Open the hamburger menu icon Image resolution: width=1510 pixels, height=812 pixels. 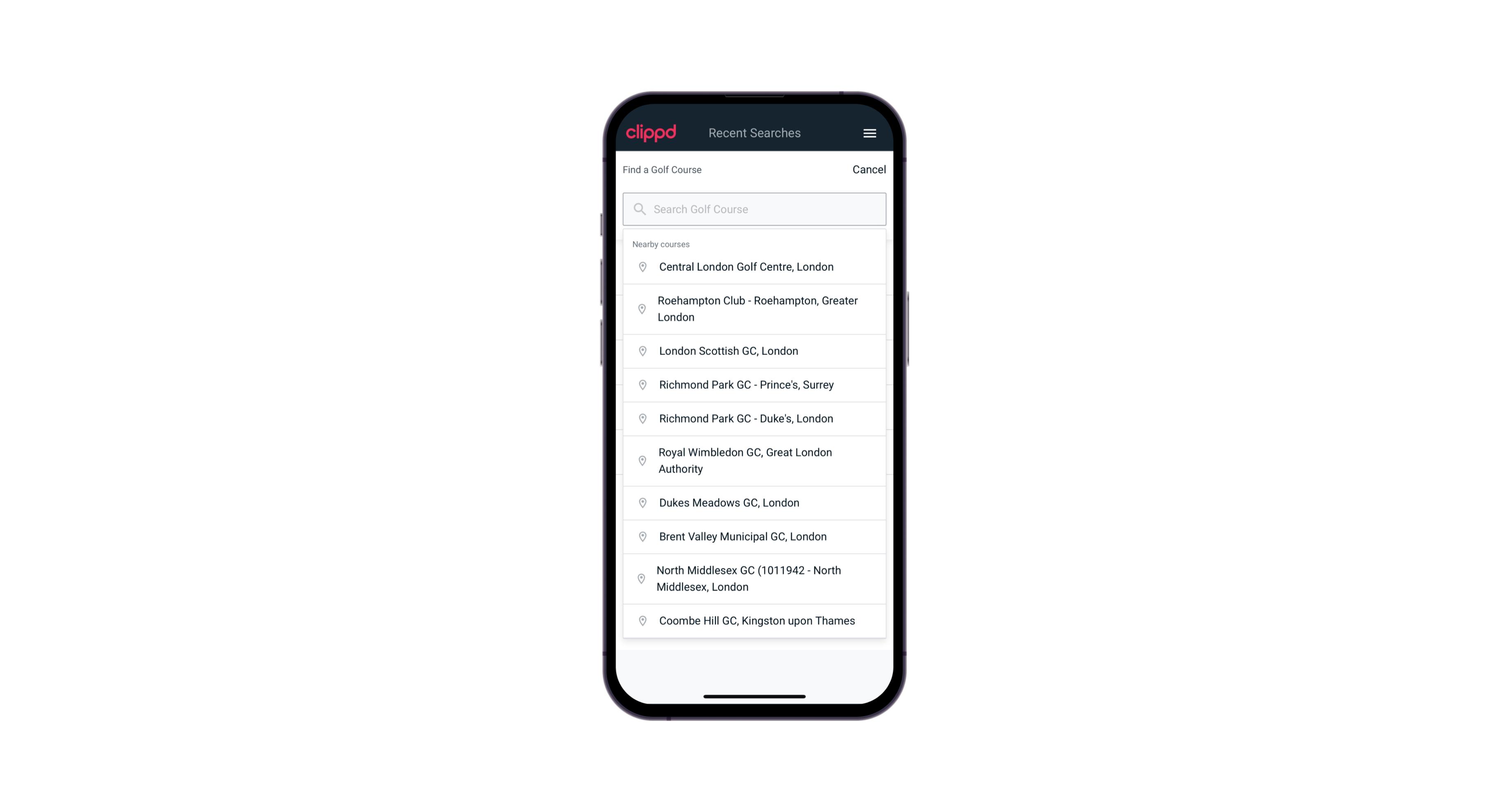click(x=869, y=132)
